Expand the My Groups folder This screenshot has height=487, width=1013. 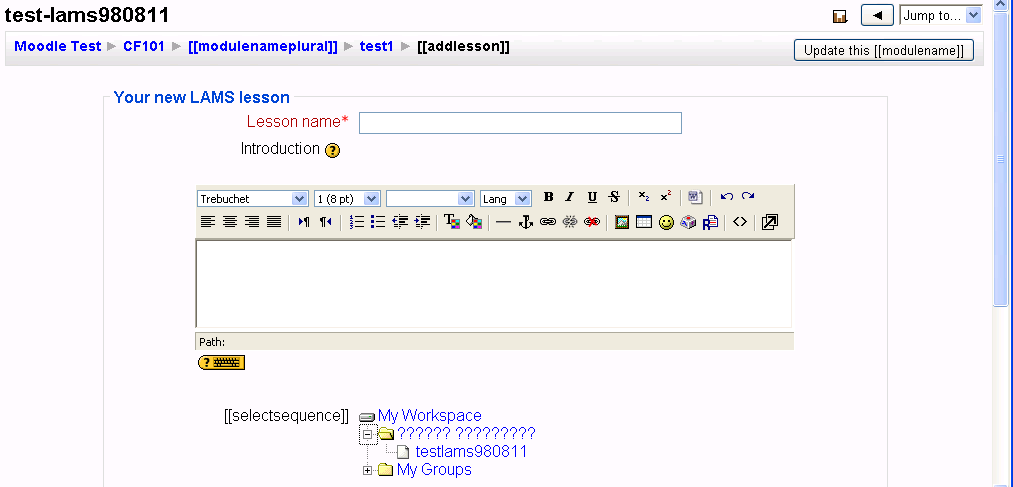tap(367, 470)
